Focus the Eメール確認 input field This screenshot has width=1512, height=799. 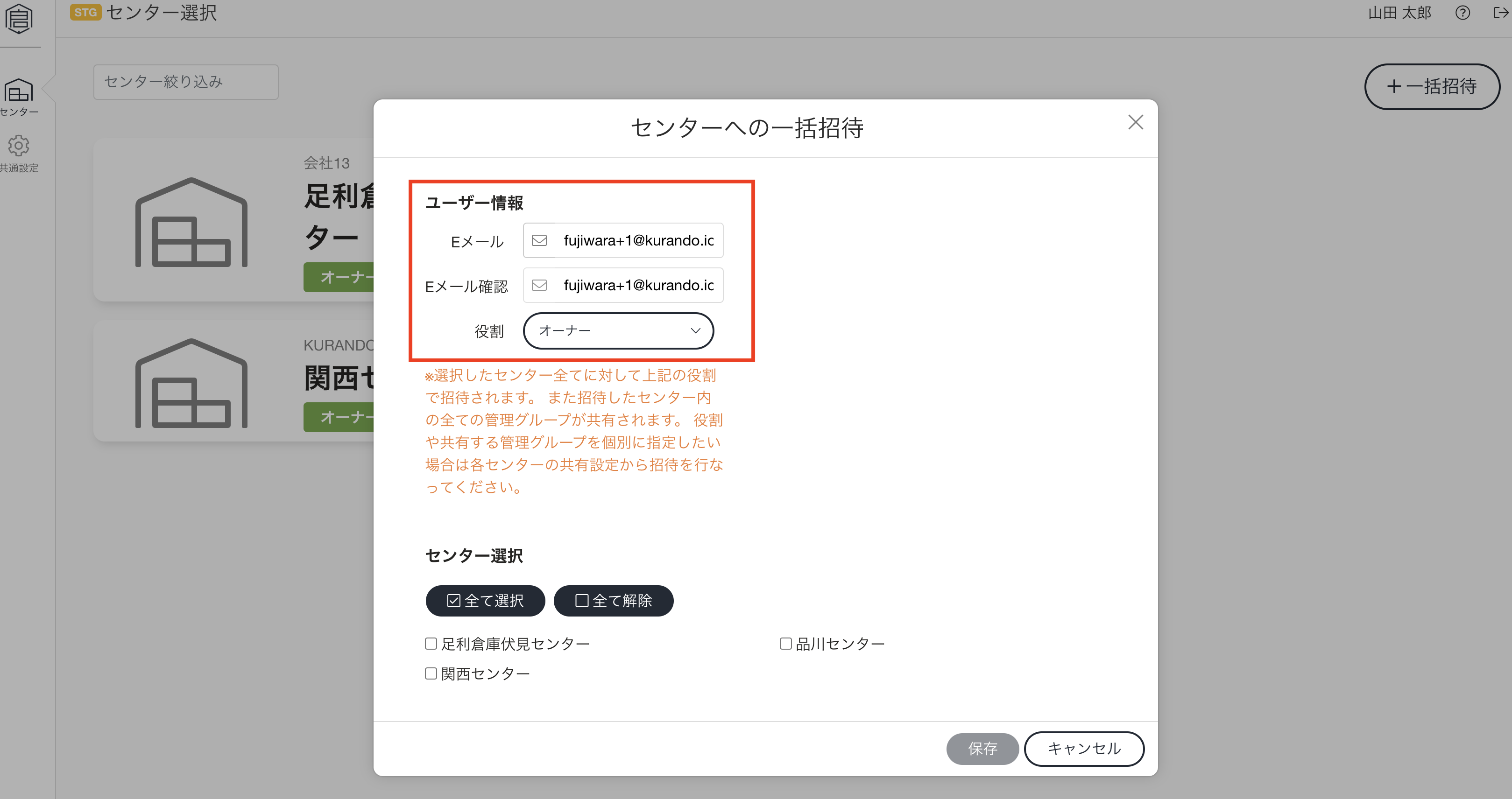pyautogui.click(x=623, y=285)
